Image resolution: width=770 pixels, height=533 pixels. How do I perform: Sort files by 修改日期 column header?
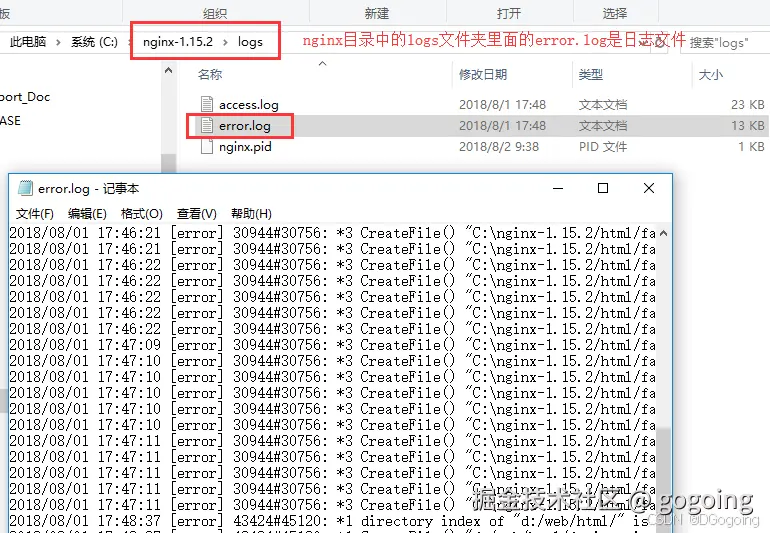click(x=483, y=75)
